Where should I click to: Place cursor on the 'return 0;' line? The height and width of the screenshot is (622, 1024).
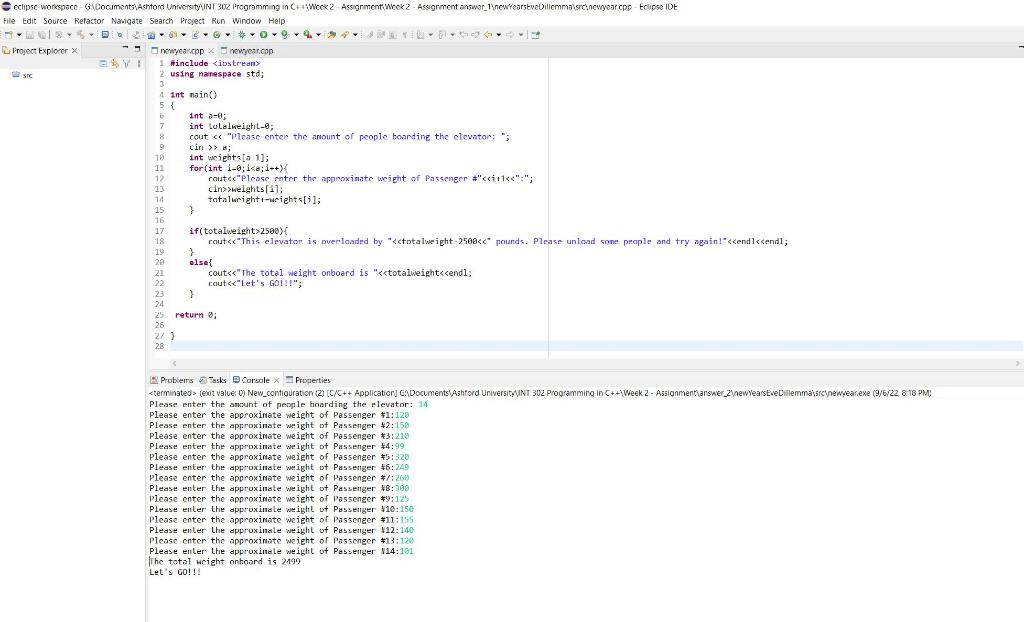(196, 314)
